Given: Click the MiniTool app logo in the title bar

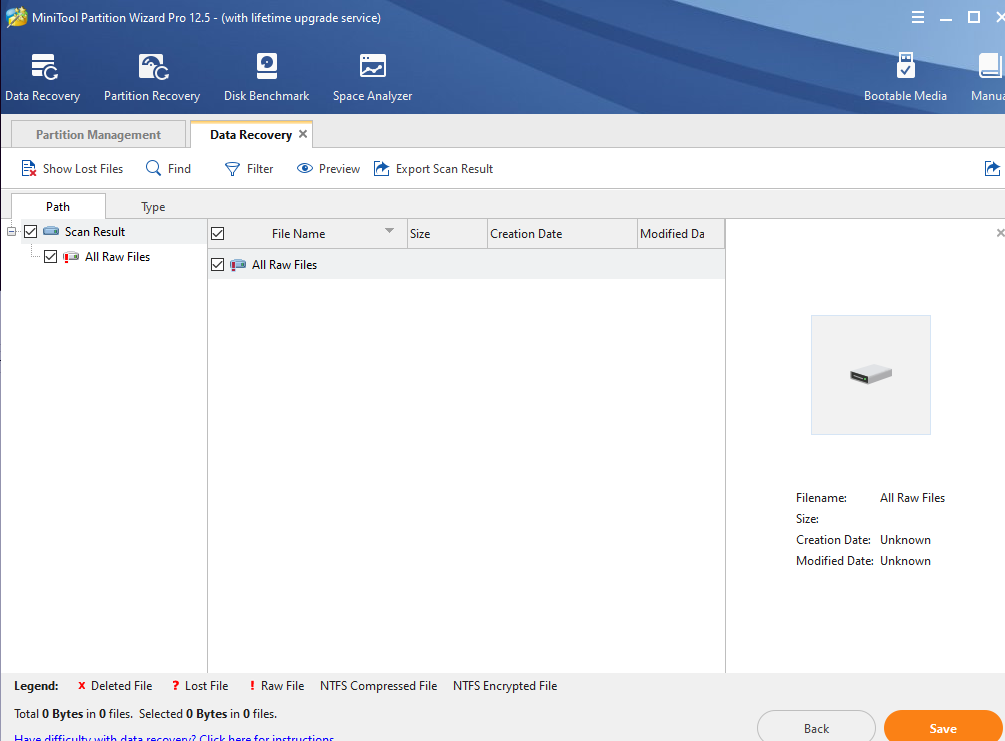Looking at the screenshot, I should [16, 17].
